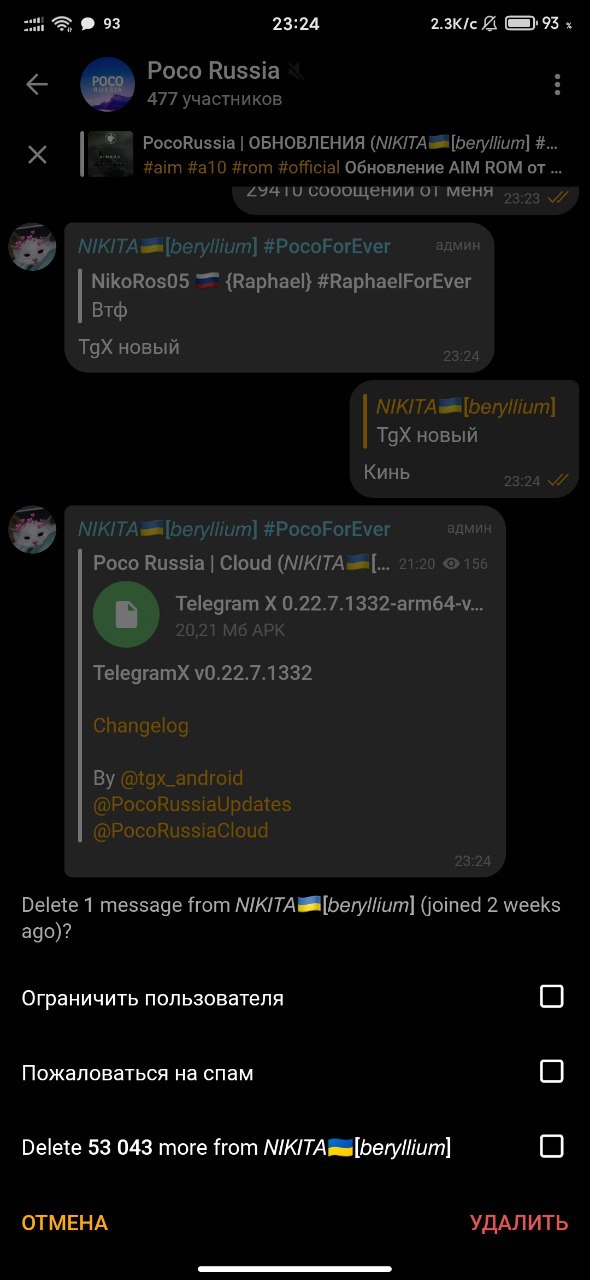
Task: Tap the quoted NikoRos05 reply
Action: coord(280,295)
